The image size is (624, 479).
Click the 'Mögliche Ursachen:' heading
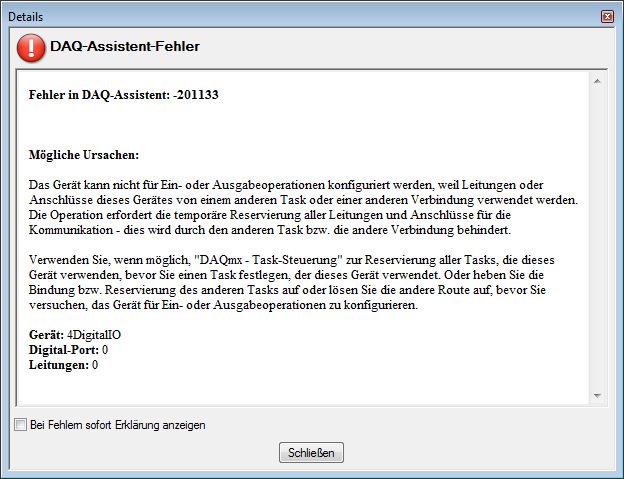point(84,155)
